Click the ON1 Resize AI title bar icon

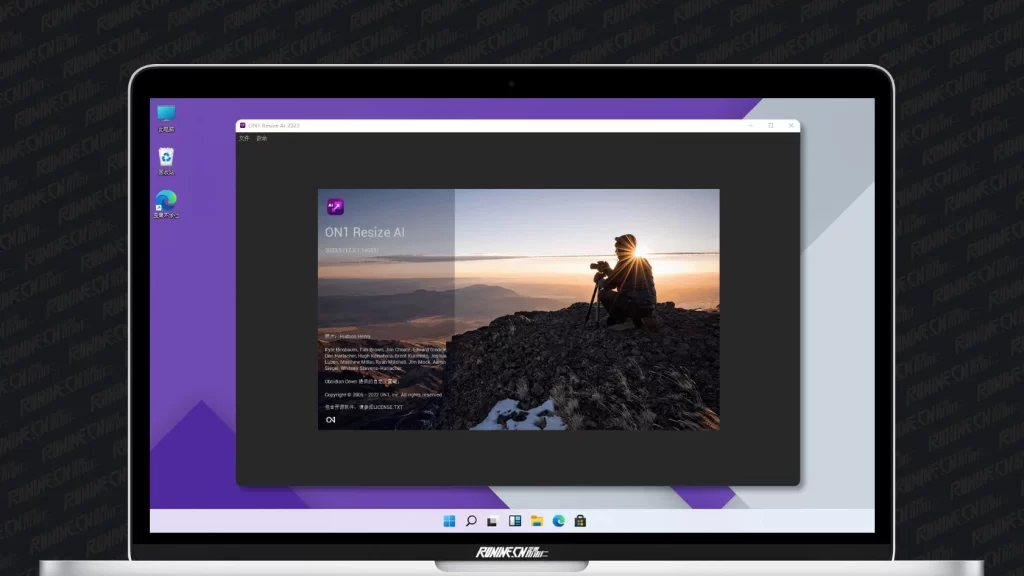tap(242, 125)
